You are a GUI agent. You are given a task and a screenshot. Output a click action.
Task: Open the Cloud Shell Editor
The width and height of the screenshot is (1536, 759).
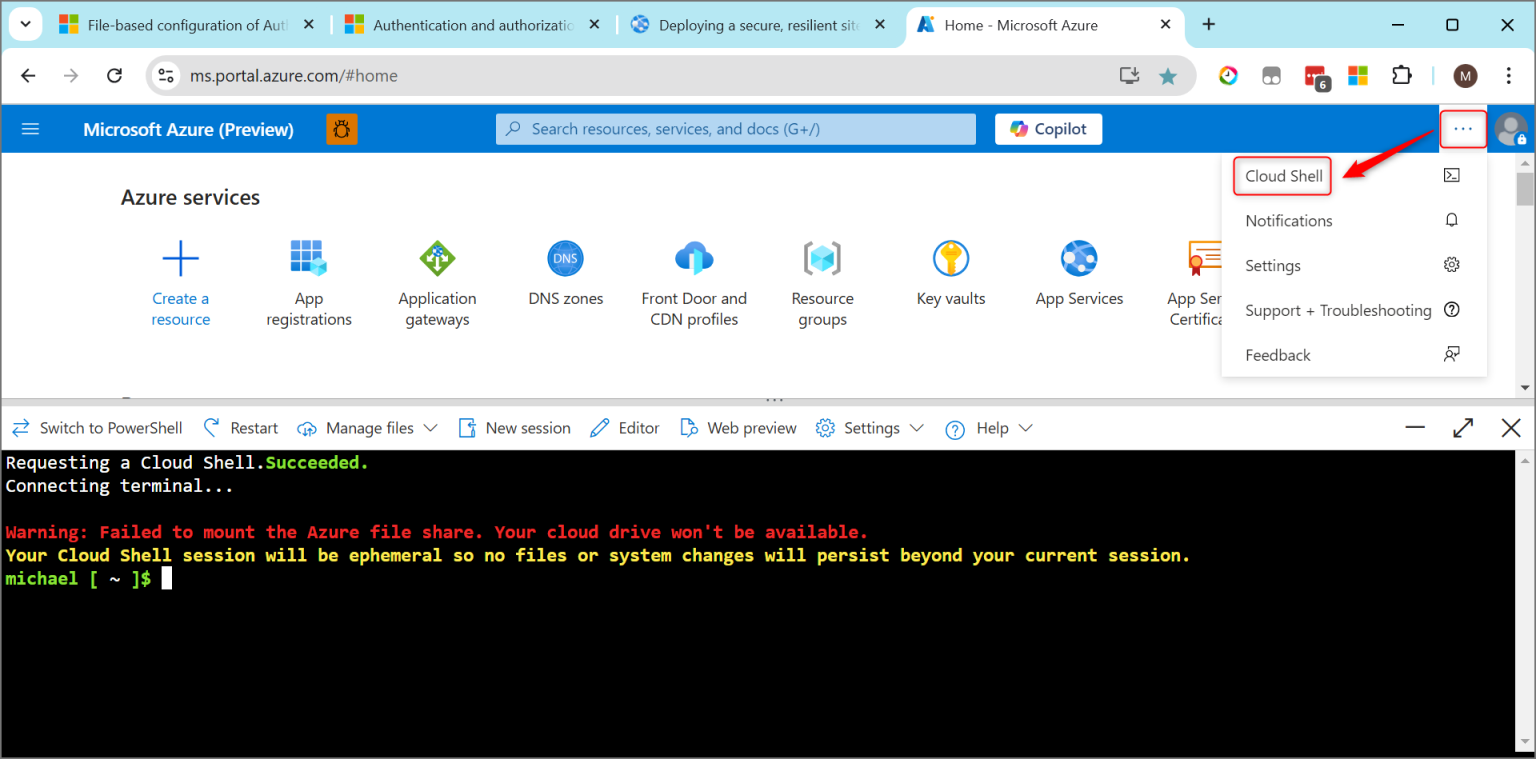(x=624, y=428)
